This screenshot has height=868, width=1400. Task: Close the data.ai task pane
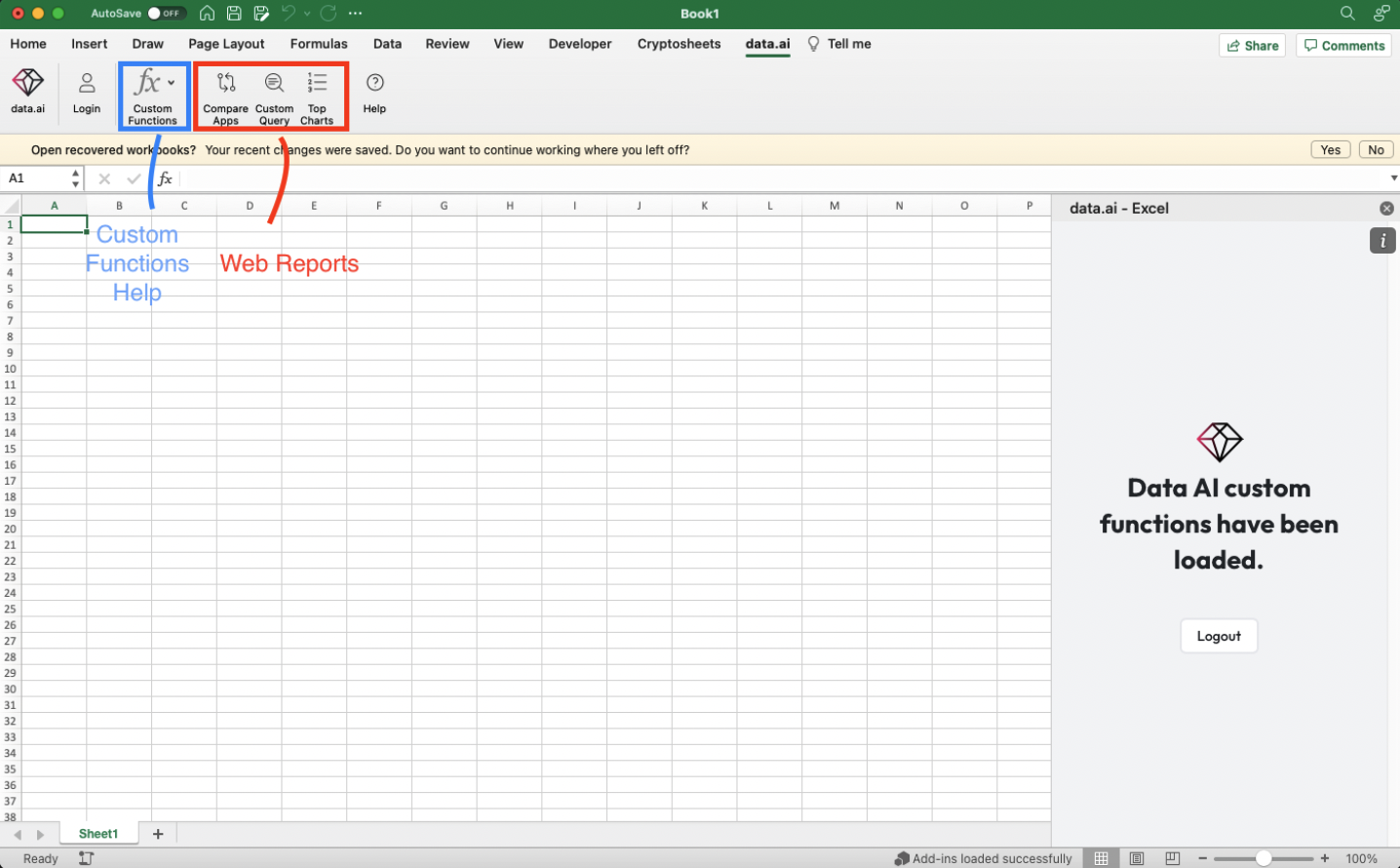click(1386, 209)
